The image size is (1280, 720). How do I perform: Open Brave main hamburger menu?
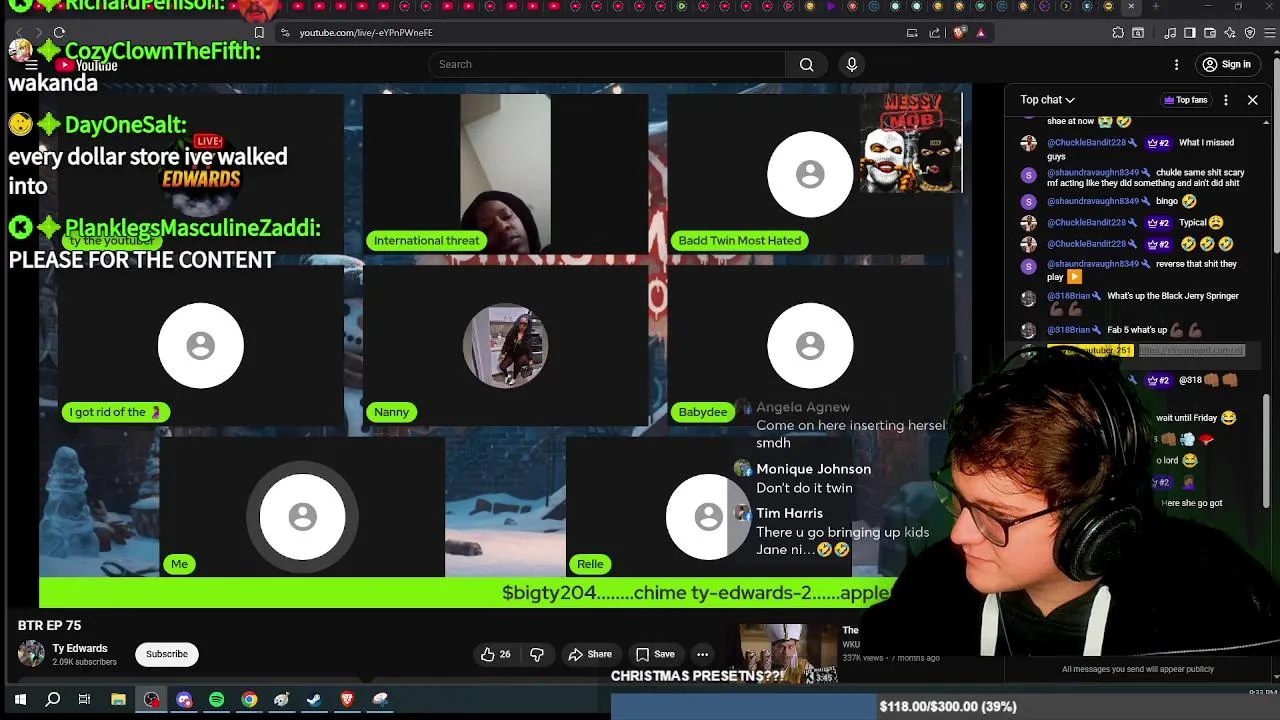coord(1269,32)
